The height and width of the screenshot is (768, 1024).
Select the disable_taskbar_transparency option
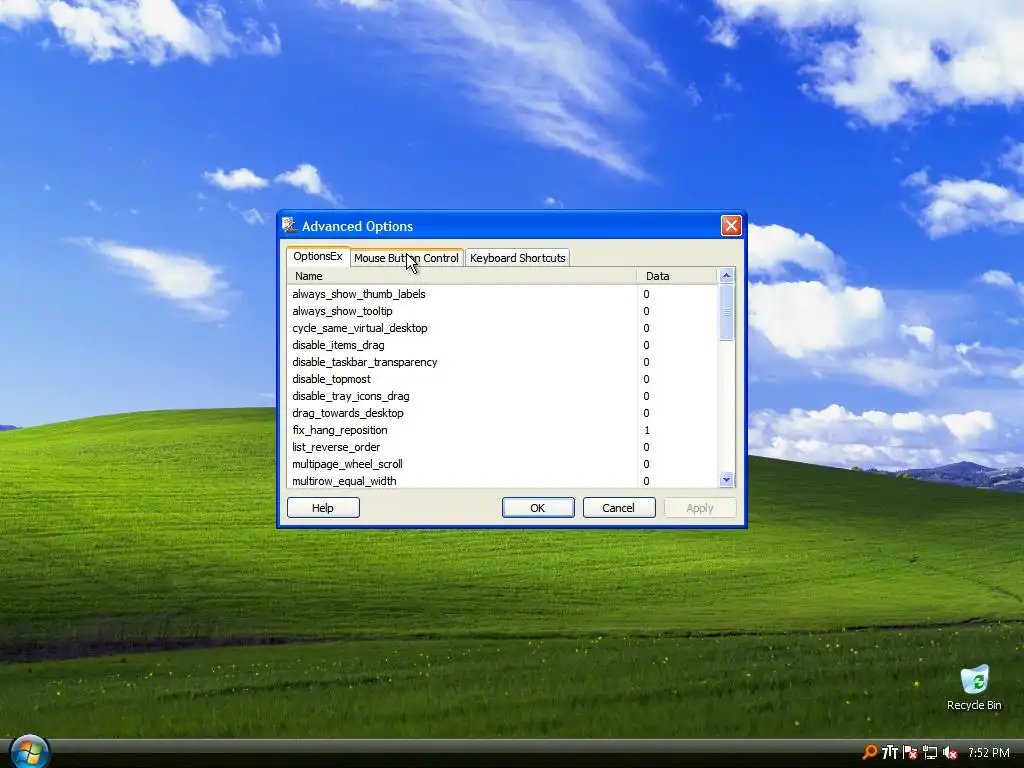502,362
